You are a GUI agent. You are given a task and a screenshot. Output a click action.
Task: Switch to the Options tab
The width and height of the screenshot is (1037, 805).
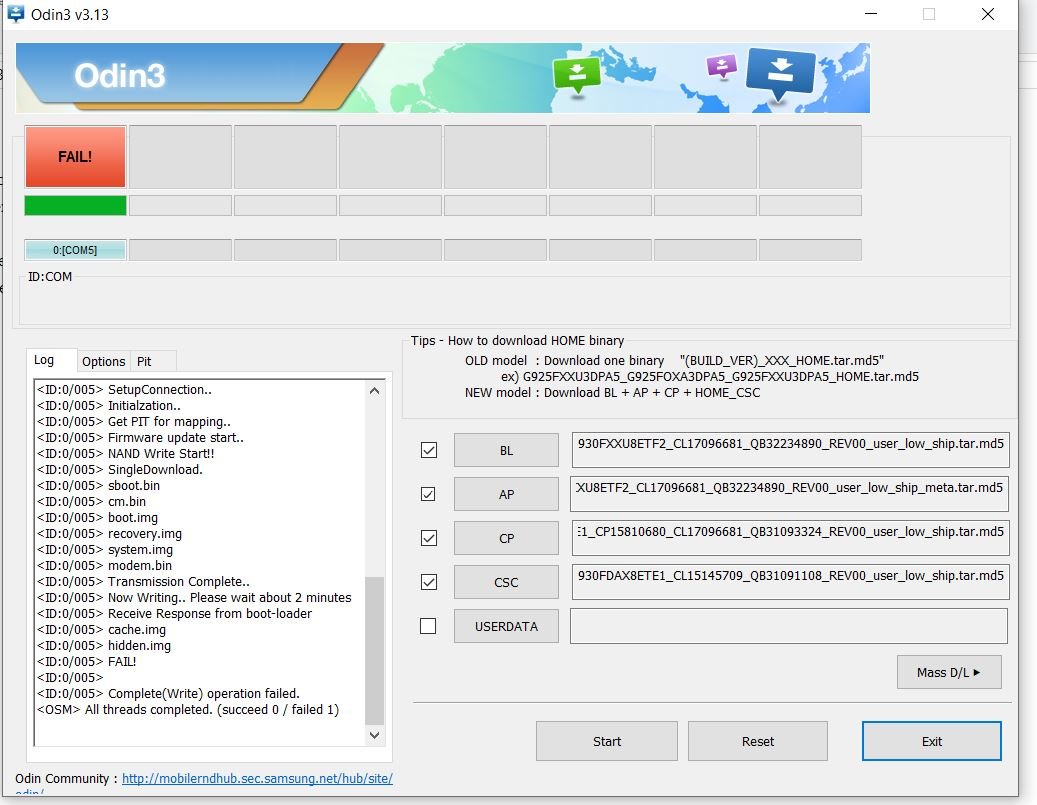pos(103,361)
